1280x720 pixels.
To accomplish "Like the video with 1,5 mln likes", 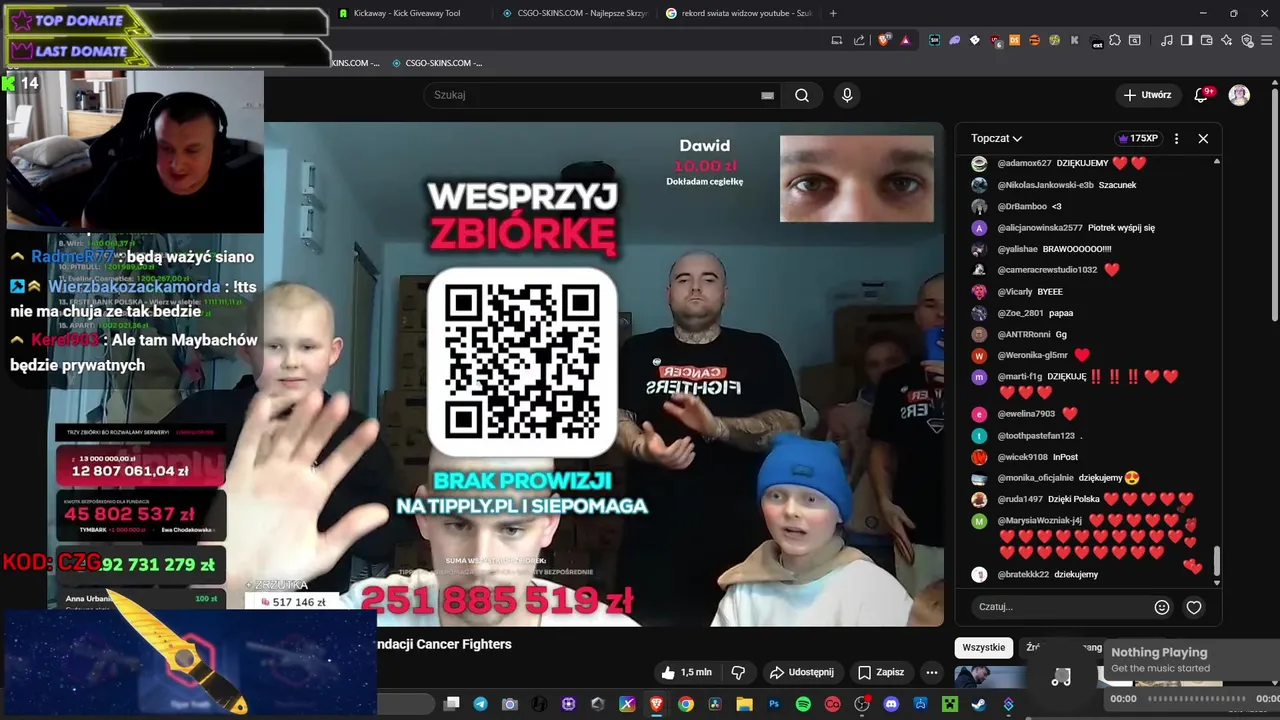I will pyautogui.click(x=686, y=672).
